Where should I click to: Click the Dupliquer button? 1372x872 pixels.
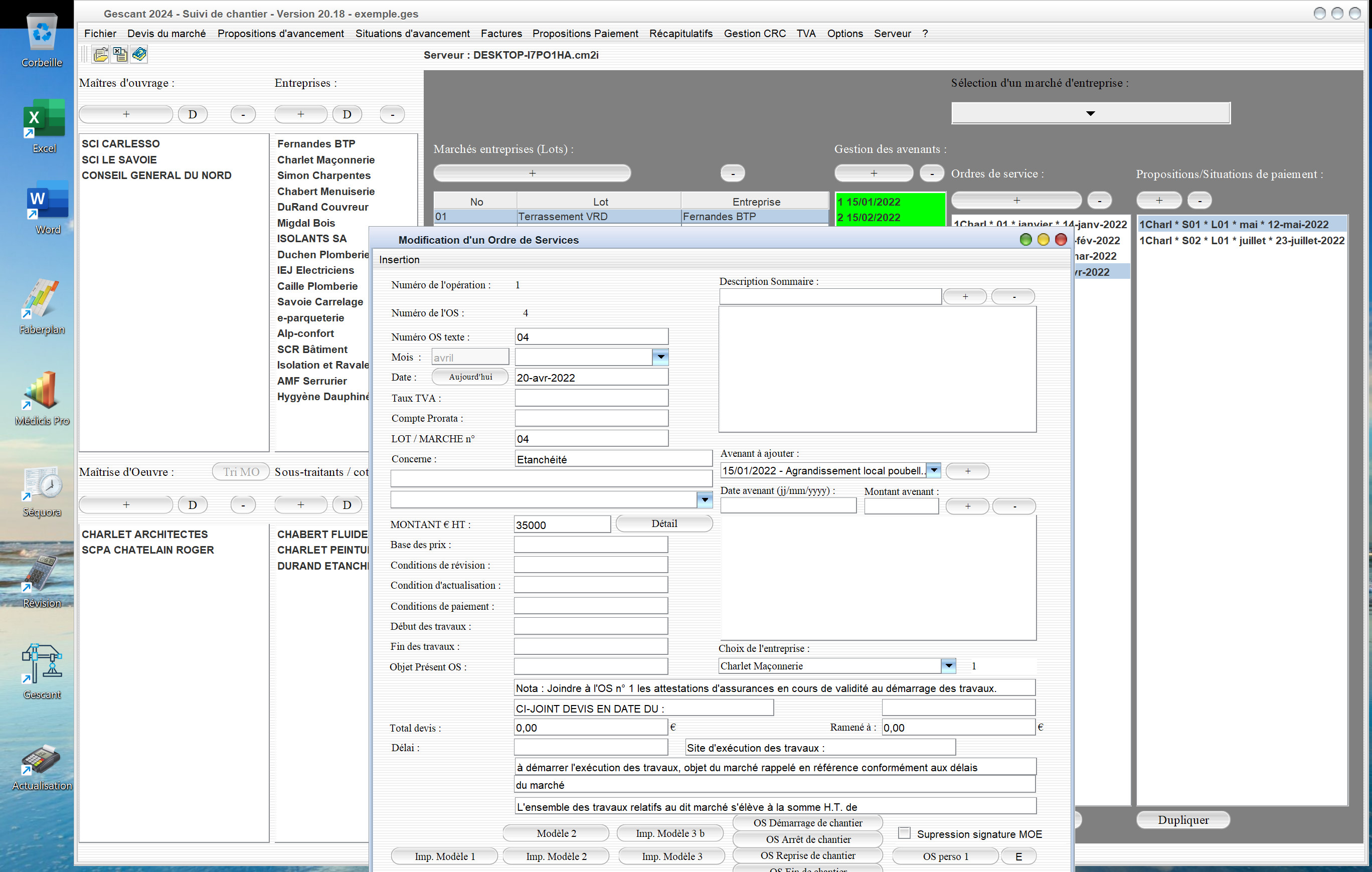(1183, 820)
